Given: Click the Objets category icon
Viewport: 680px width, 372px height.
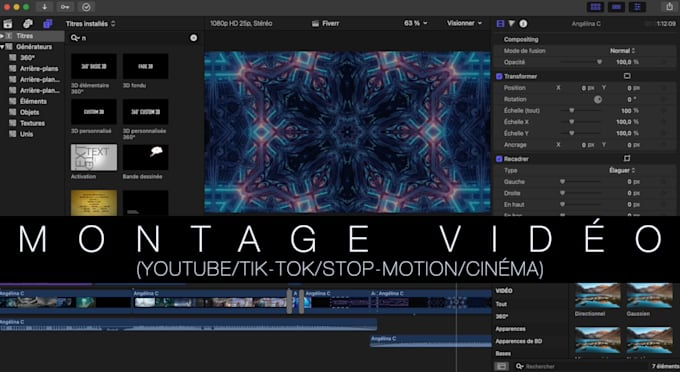Looking at the screenshot, I should (13, 112).
